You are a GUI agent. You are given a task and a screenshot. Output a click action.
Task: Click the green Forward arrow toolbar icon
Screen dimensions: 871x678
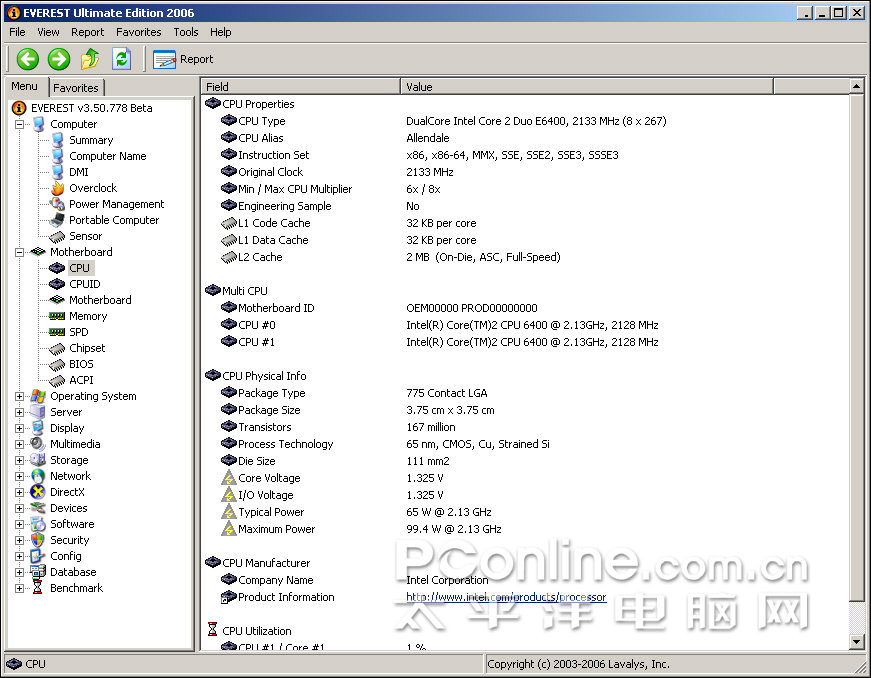(x=59, y=59)
